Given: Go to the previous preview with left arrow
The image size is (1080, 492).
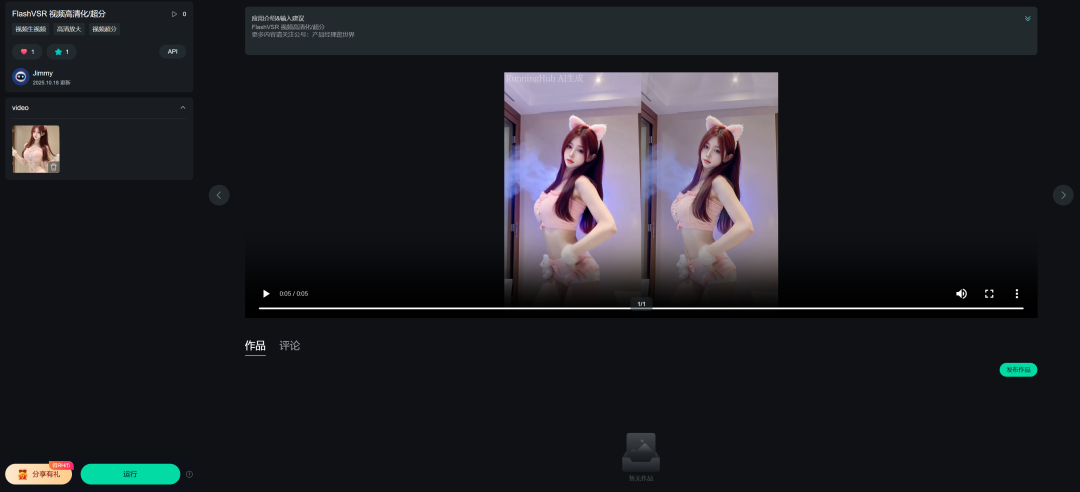Looking at the screenshot, I should coord(219,195).
